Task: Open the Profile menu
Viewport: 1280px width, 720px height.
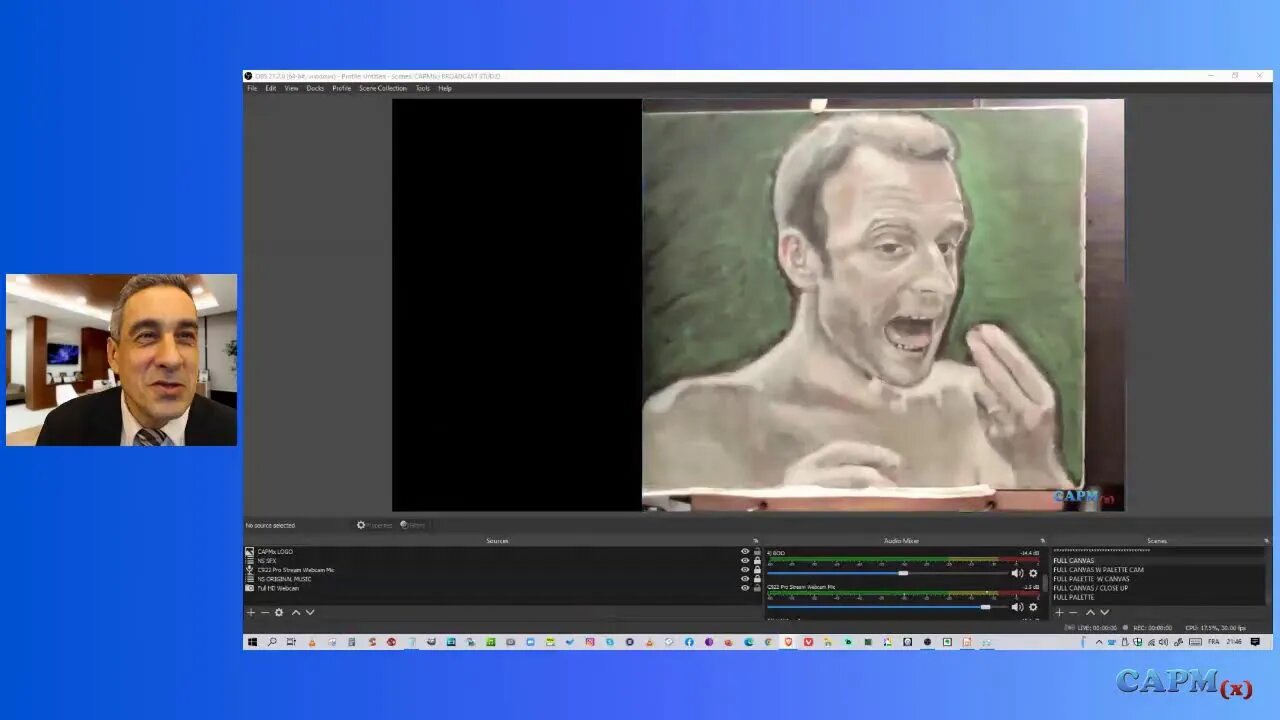Action: pos(342,88)
